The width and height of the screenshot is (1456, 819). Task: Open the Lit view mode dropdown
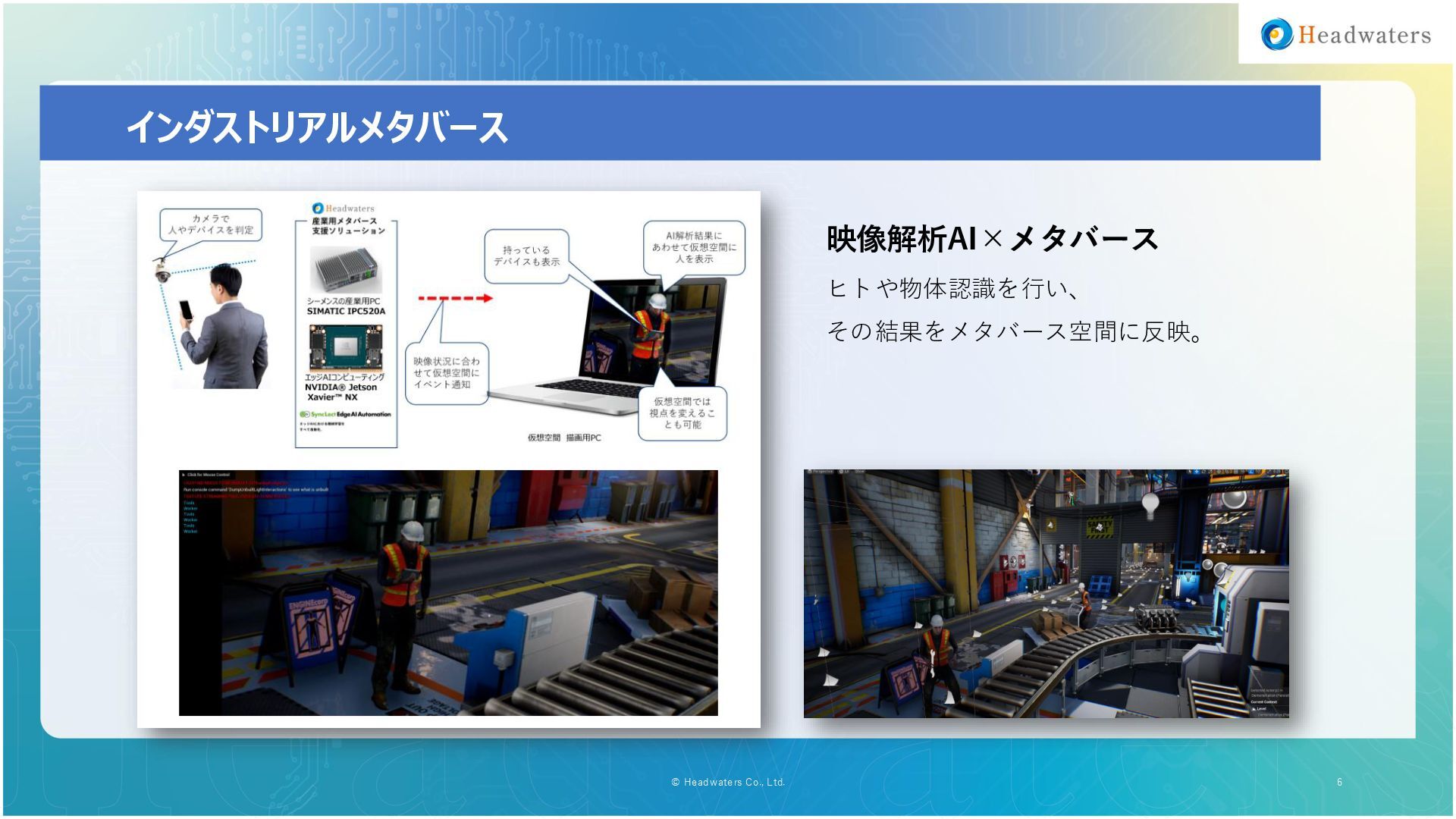pyautogui.click(x=846, y=472)
